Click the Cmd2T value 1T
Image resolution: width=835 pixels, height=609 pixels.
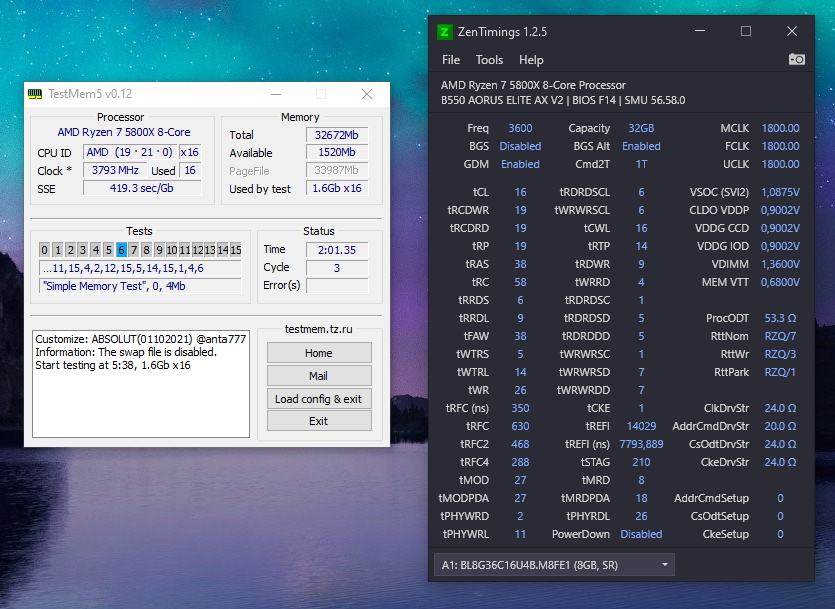[641, 164]
